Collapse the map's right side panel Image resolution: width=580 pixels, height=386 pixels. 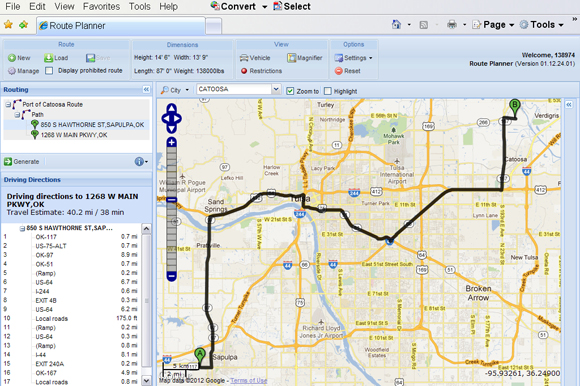569,105
